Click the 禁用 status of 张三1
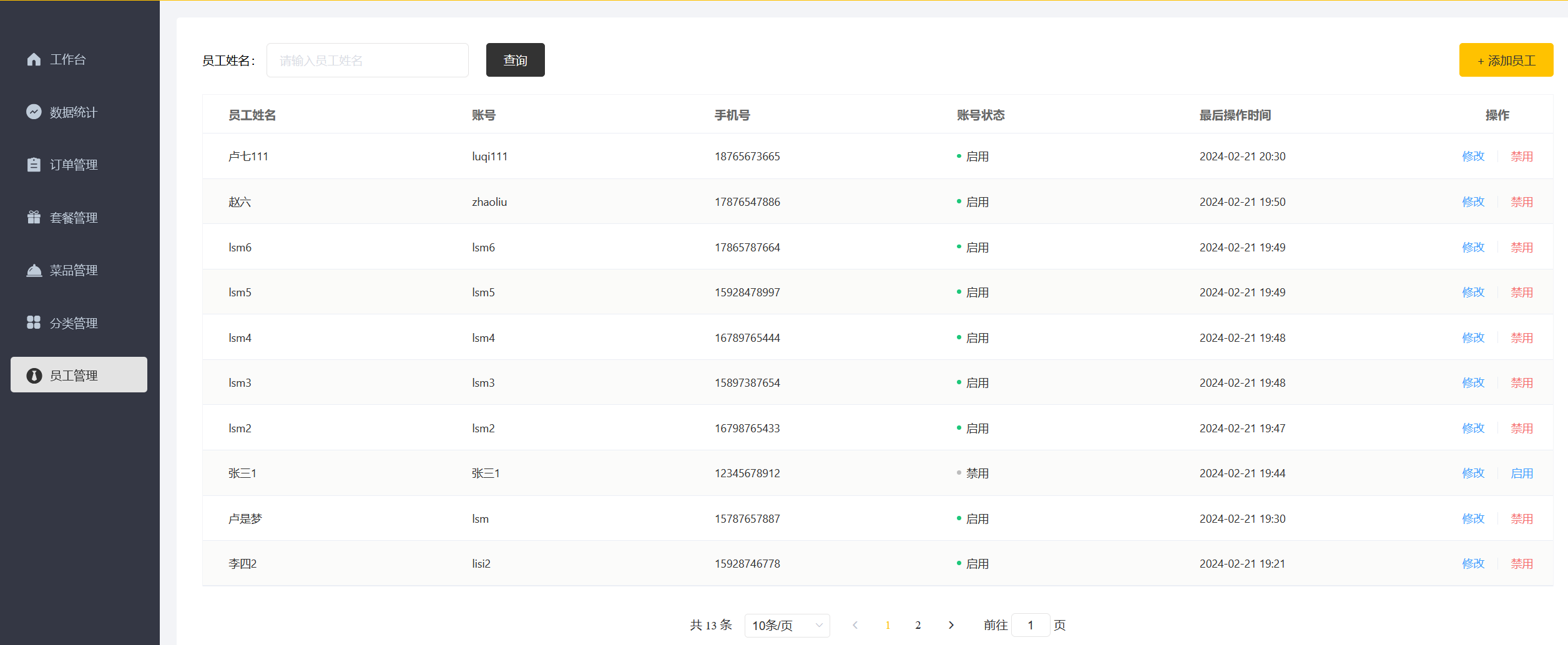The image size is (1568, 645). tap(973, 473)
